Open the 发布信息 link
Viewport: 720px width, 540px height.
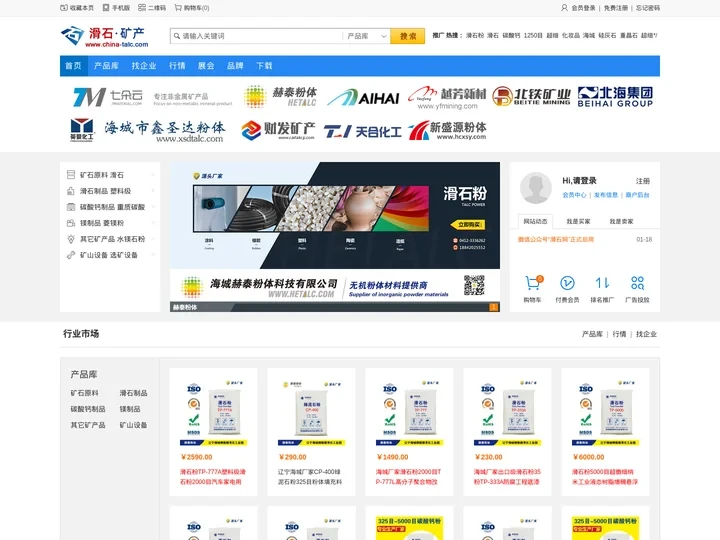pyautogui.click(x=606, y=195)
